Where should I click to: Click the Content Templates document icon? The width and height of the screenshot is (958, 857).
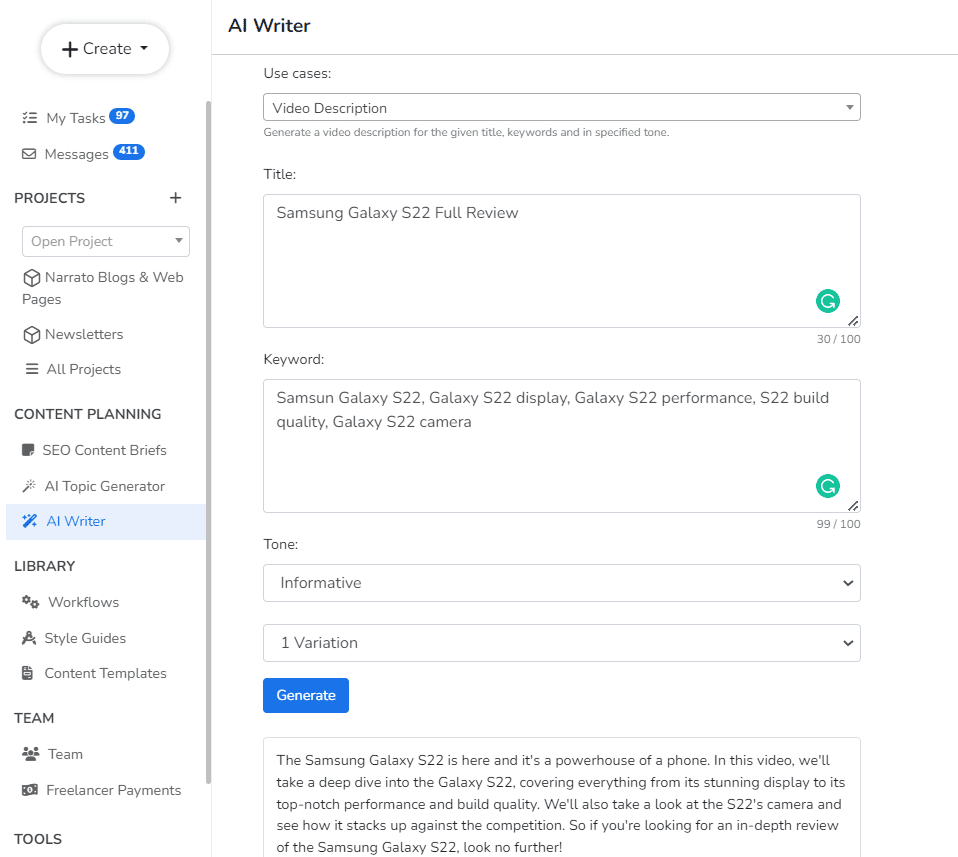coord(27,673)
